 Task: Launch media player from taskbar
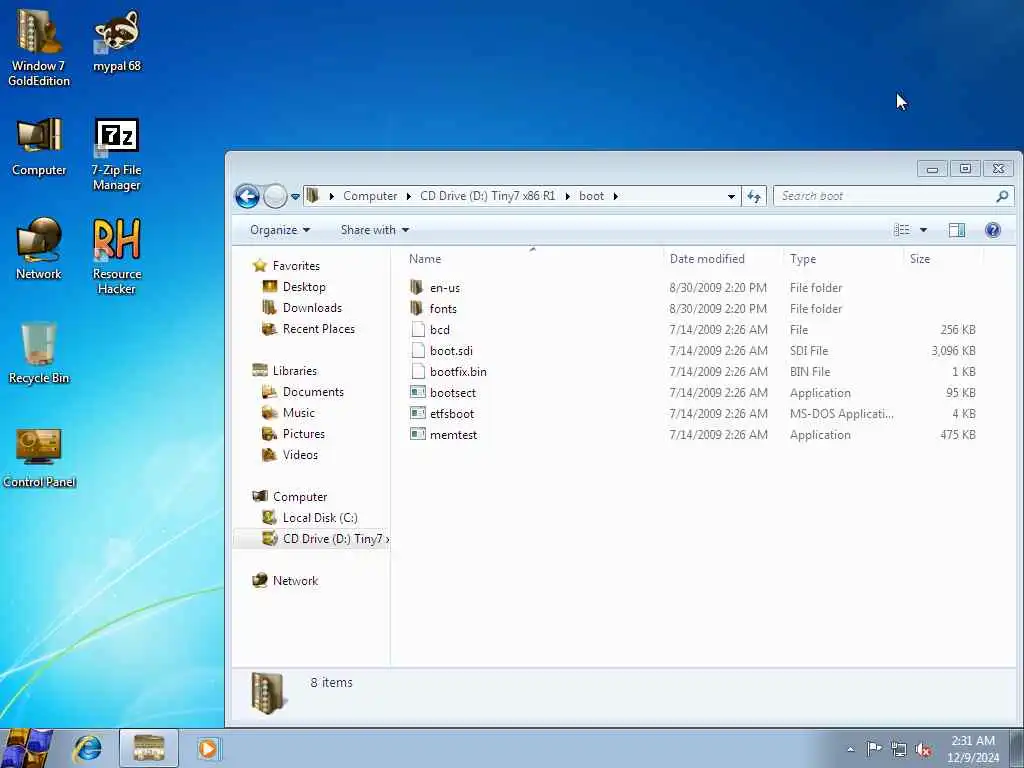coord(208,748)
